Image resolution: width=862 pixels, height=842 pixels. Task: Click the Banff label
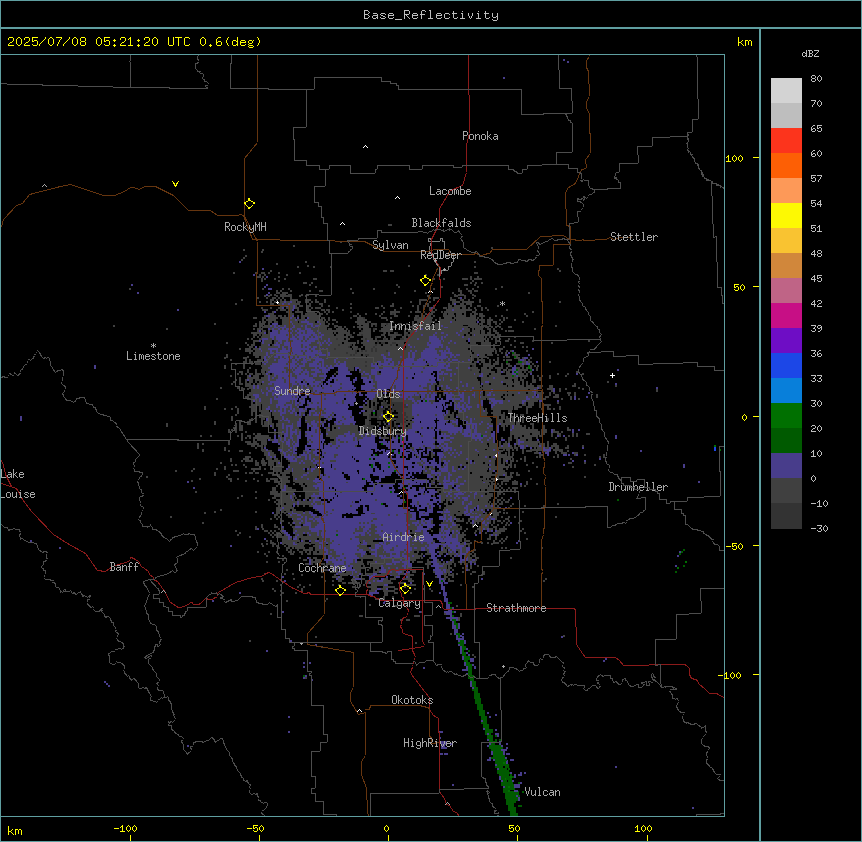click(124, 567)
